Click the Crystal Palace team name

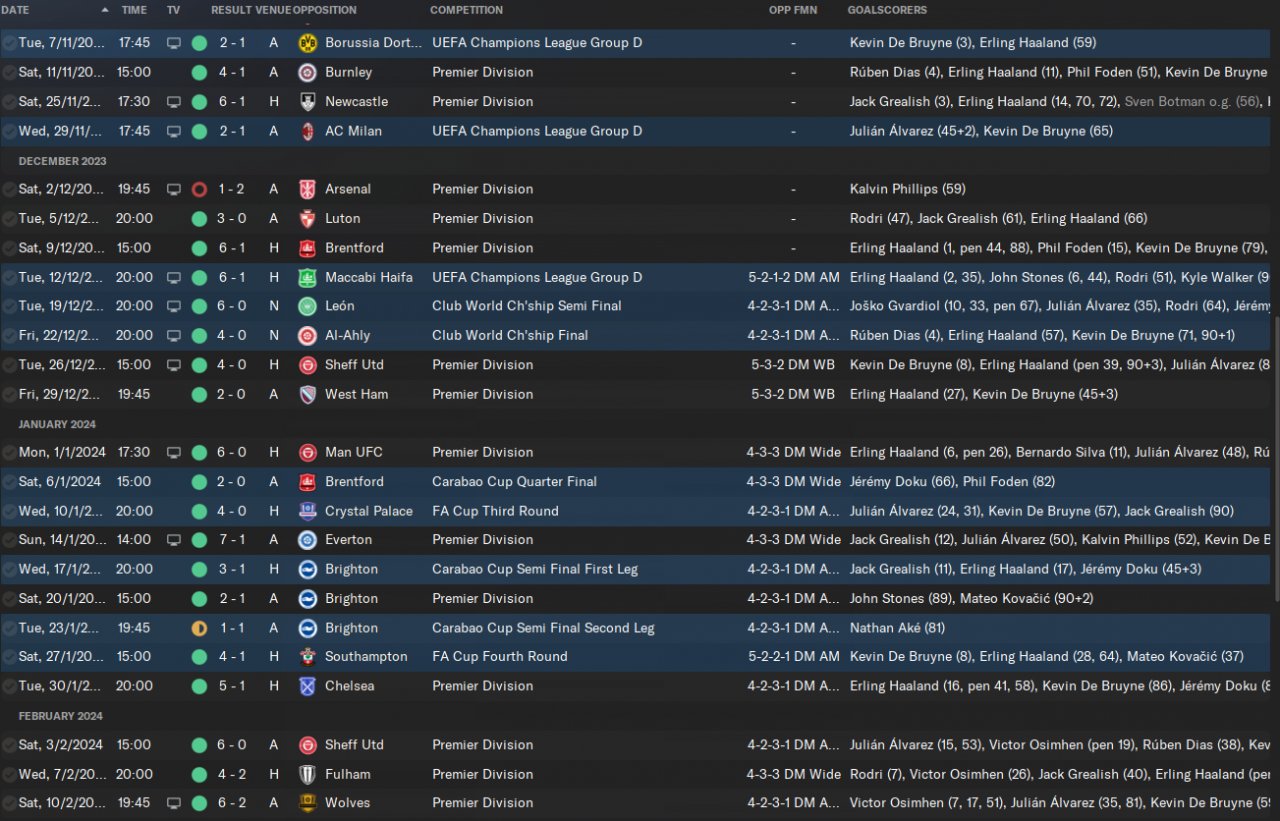click(369, 511)
